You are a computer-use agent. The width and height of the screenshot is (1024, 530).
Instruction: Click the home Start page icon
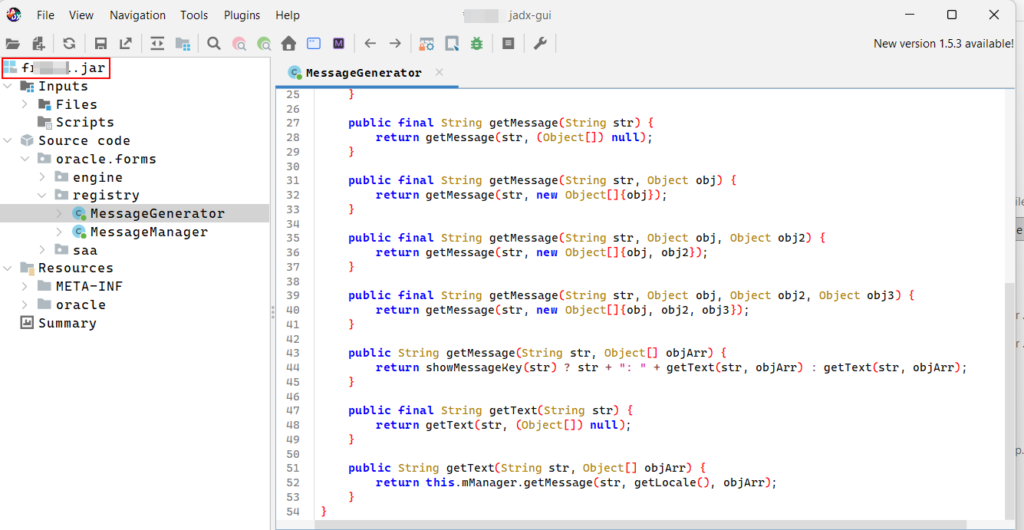289,44
